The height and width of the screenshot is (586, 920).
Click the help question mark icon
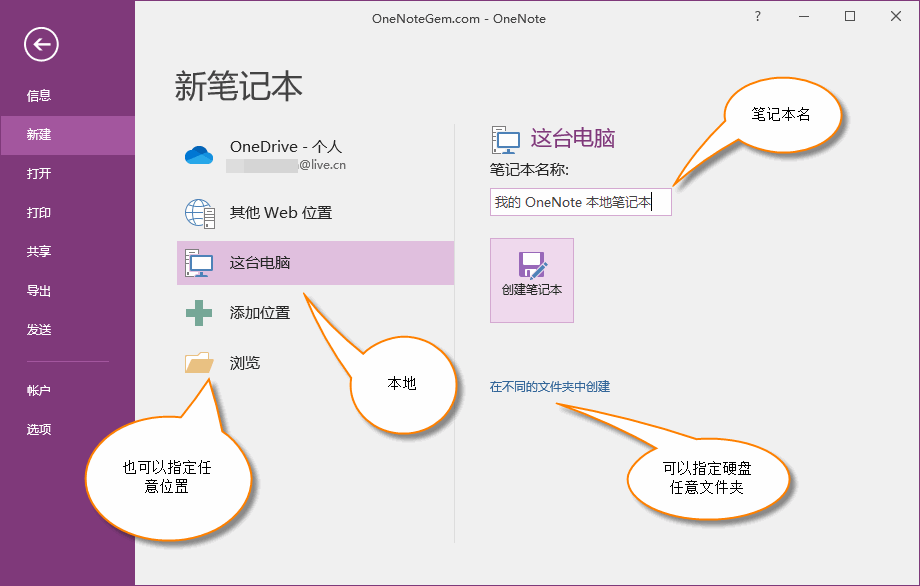(757, 16)
